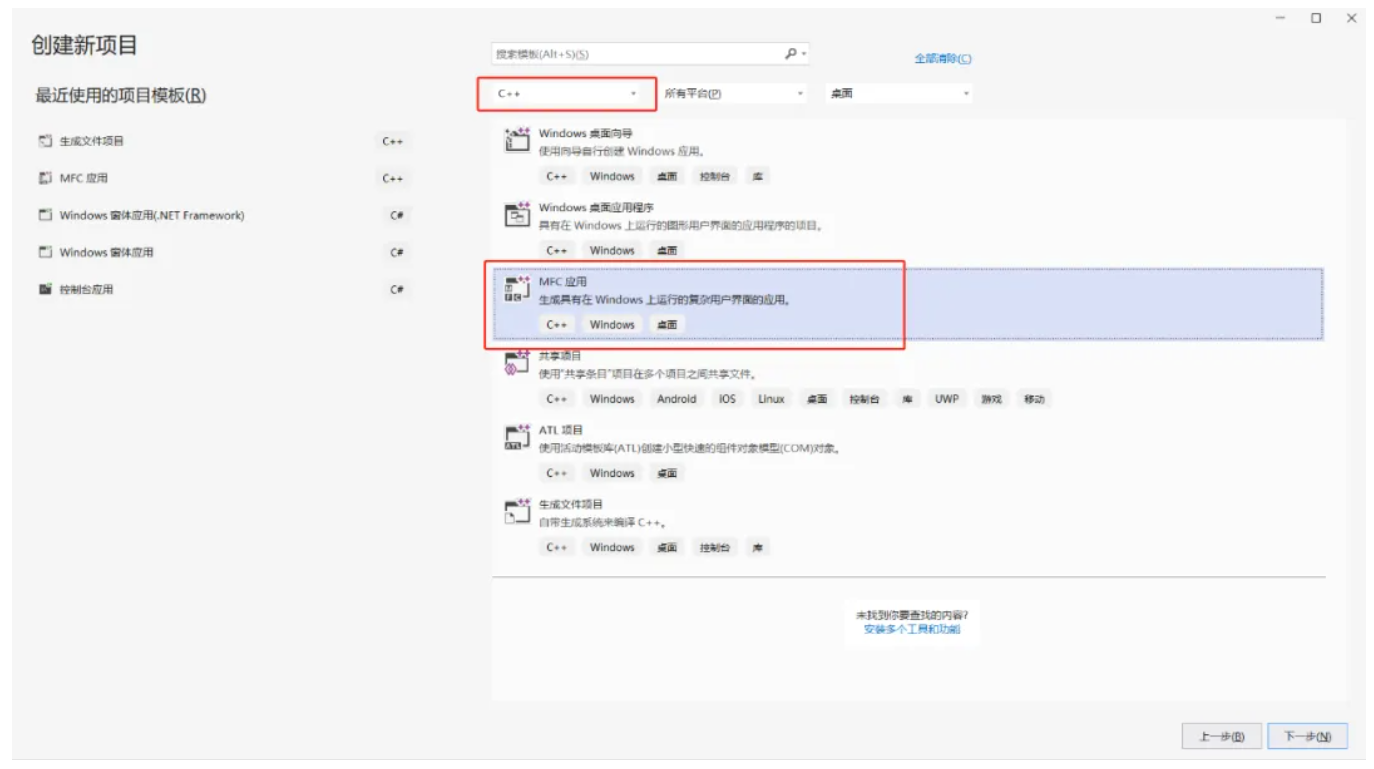Click C# badge beside Windows 窗体应用(.NET Framework)

[x=397, y=216]
